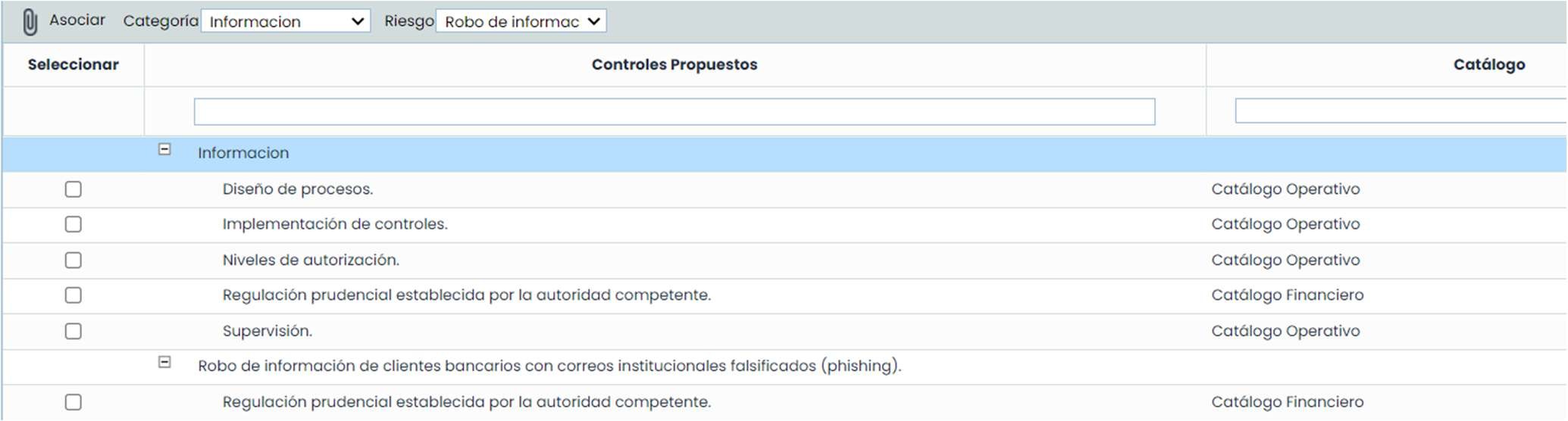Select the Informacion group row

[x=243, y=154]
